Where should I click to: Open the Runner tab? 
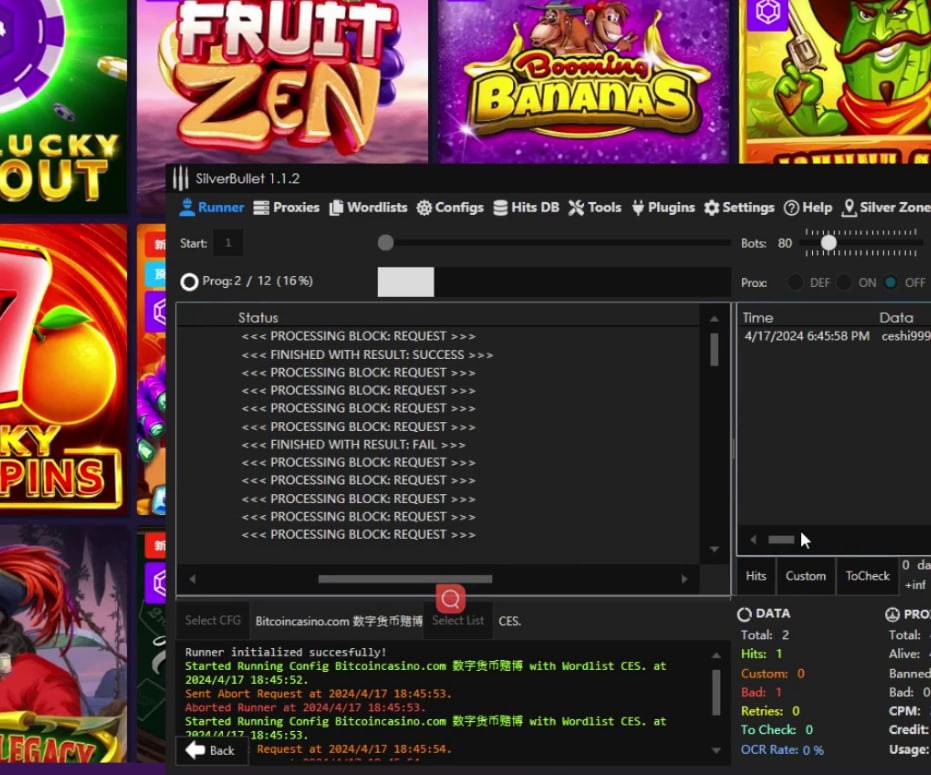point(212,207)
